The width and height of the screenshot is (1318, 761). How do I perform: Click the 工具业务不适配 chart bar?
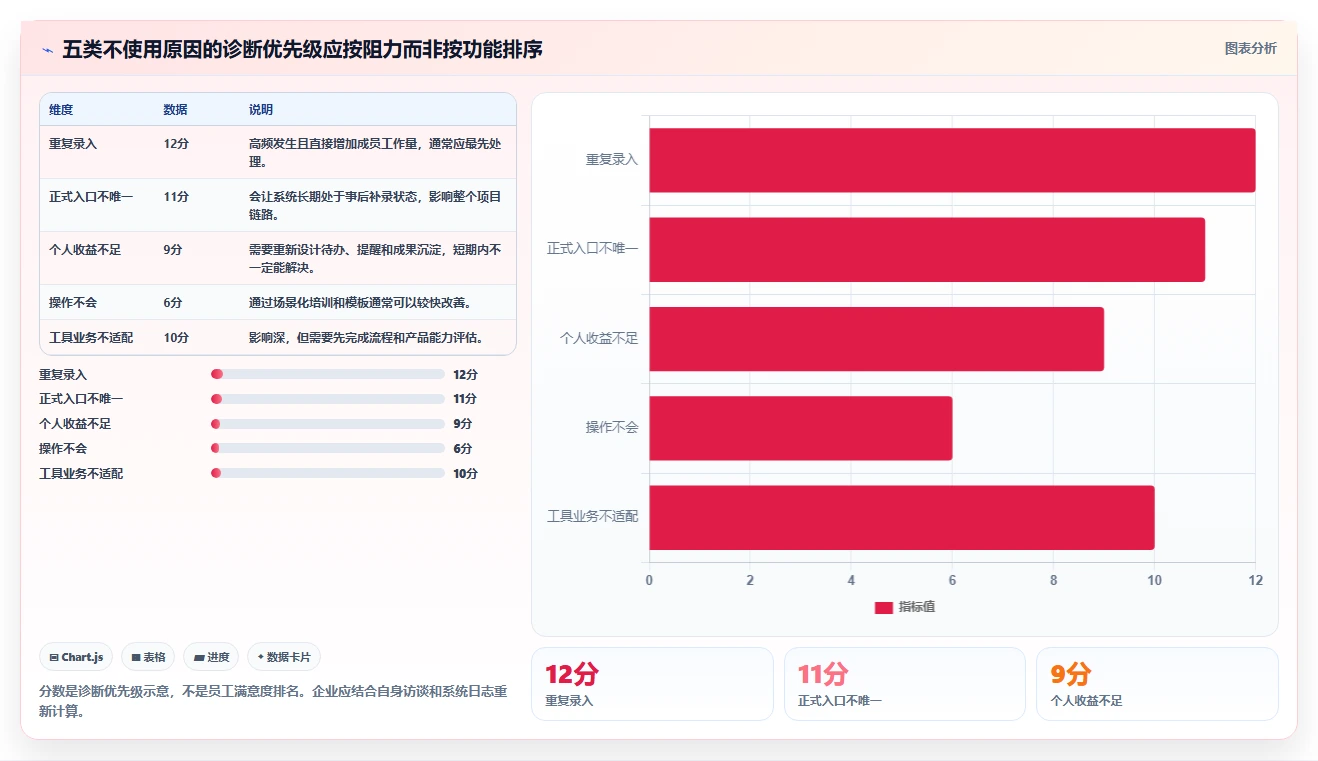click(x=902, y=517)
